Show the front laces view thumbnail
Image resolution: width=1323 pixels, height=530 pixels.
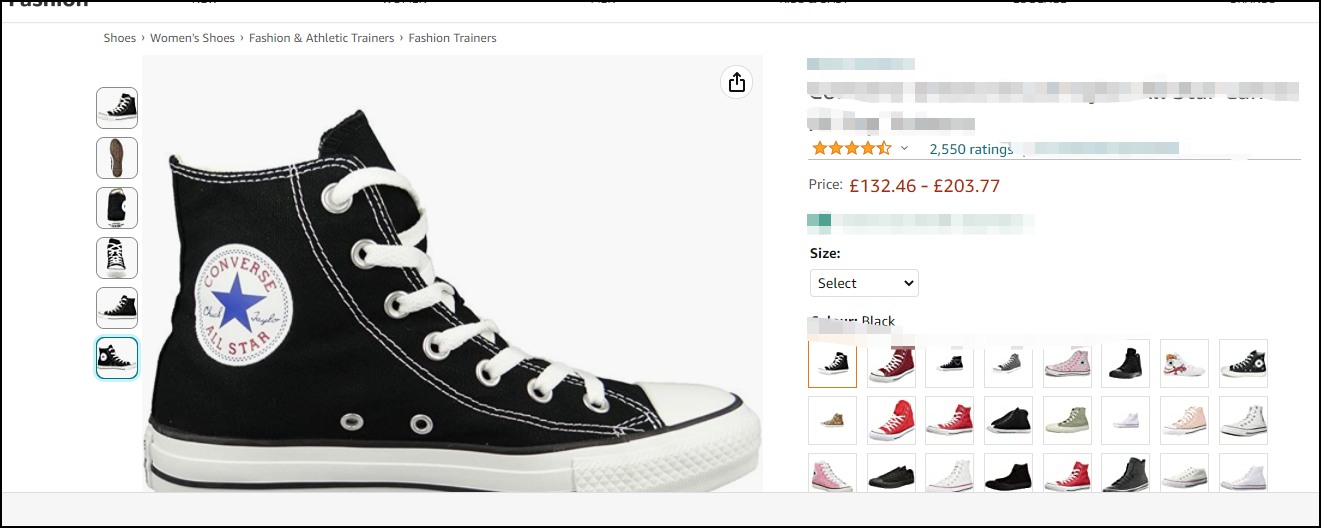pyautogui.click(x=117, y=258)
